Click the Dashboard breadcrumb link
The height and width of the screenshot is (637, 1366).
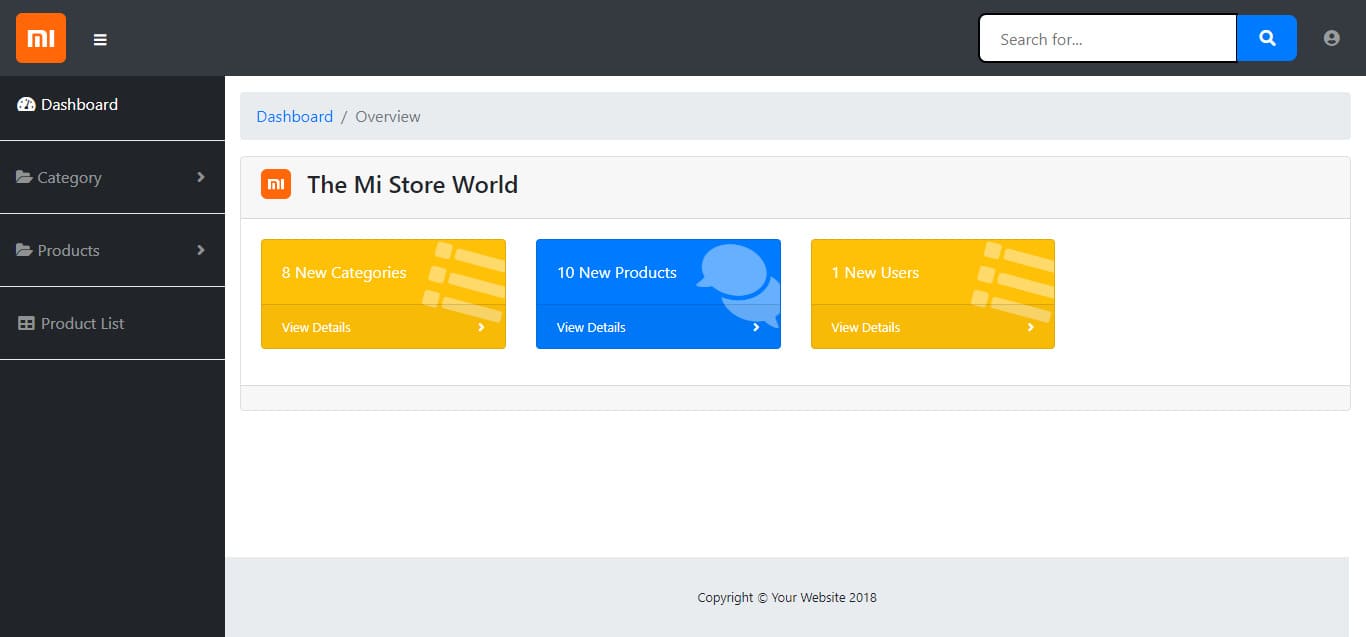[x=294, y=117]
